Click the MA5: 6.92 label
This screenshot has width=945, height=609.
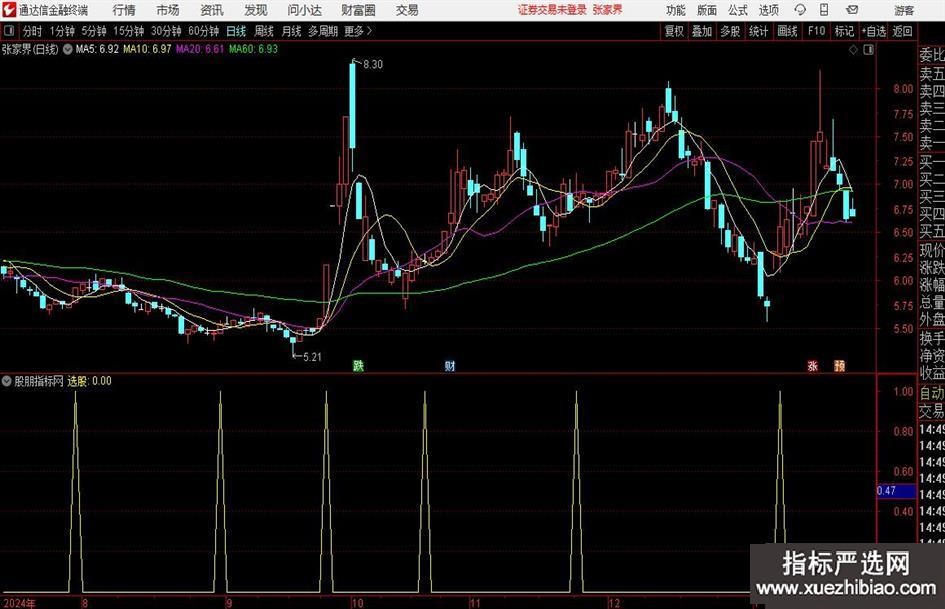97,49
